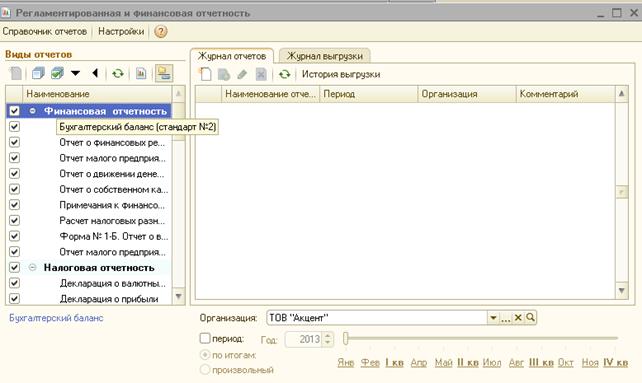Viewport: 642px width, 383px height.
Task: Click the delete mark icon in journal toolbar
Action: tap(261, 75)
